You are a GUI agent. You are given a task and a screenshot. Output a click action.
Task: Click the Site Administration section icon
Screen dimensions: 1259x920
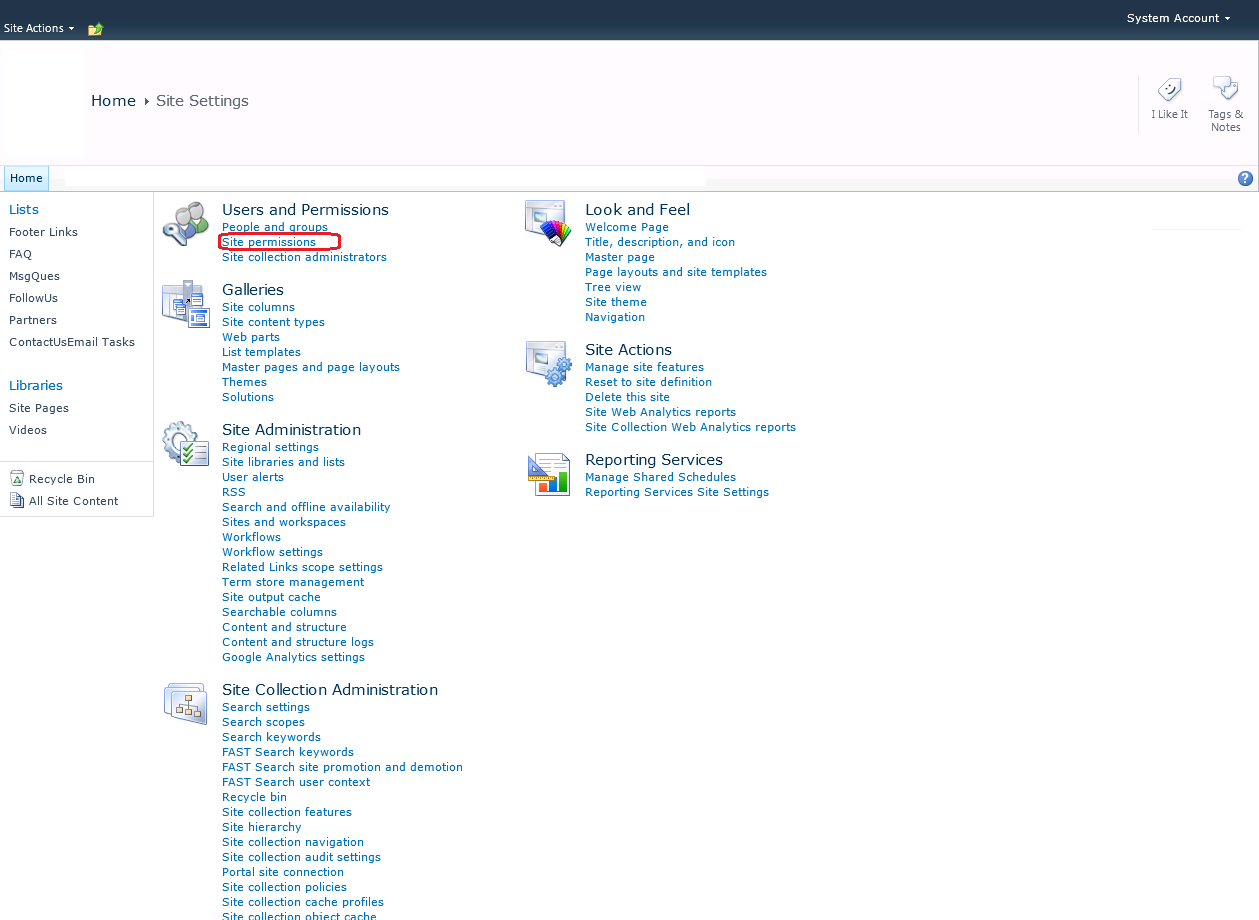click(x=185, y=442)
